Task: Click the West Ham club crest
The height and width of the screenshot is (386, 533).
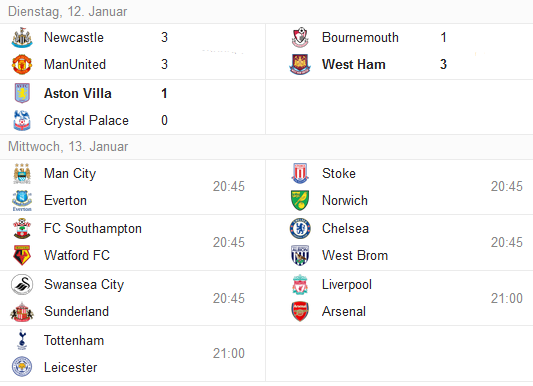Action: tap(300, 64)
